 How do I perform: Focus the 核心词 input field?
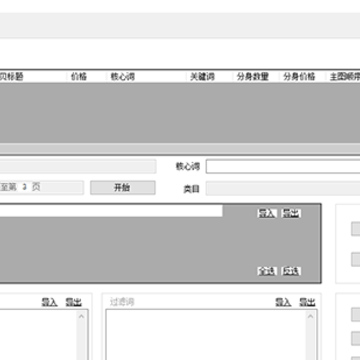(283, 166)
